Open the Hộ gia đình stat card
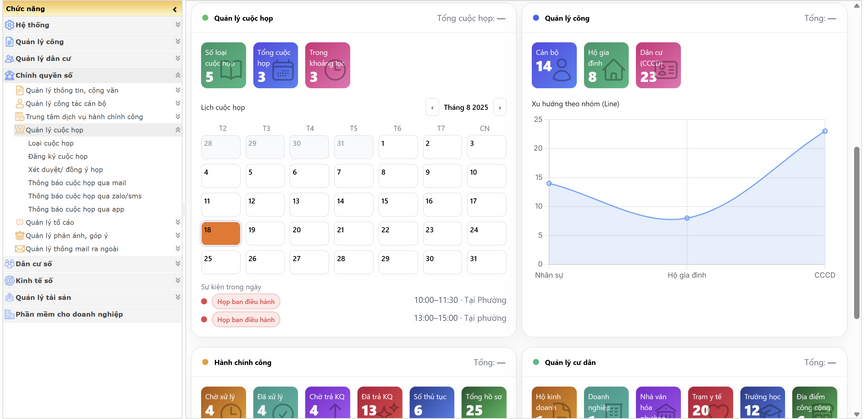The width and height of the screenshot is (864, 419). (x=606, y=65)
